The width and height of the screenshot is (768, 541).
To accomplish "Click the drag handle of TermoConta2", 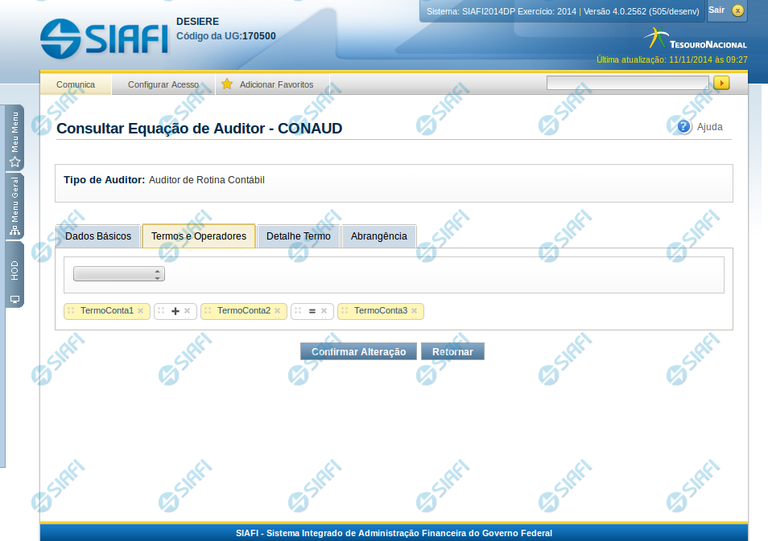I will [207, 310].
